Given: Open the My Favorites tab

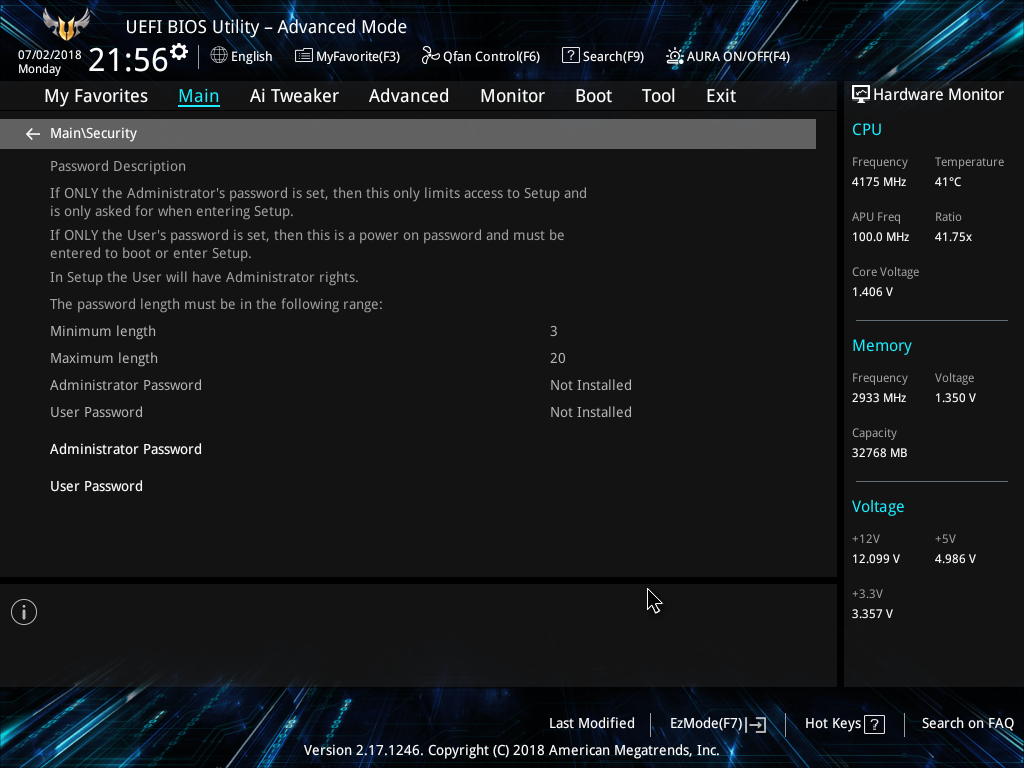Looking at the screenshot, I should pyautogui.click(x=96, y=96).
